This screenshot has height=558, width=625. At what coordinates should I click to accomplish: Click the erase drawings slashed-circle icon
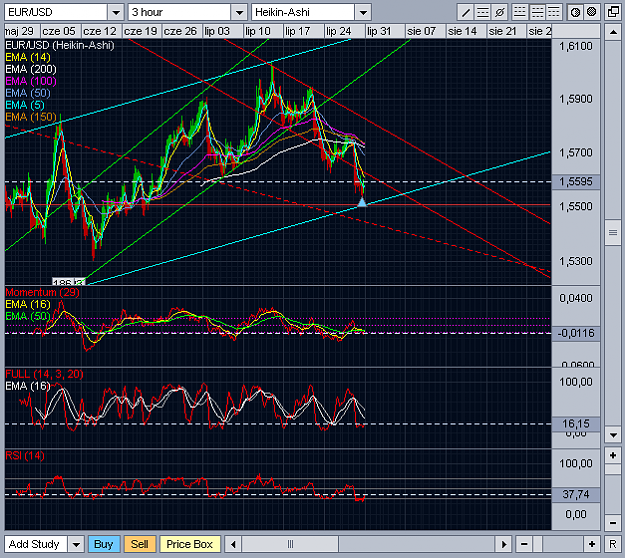499,12
